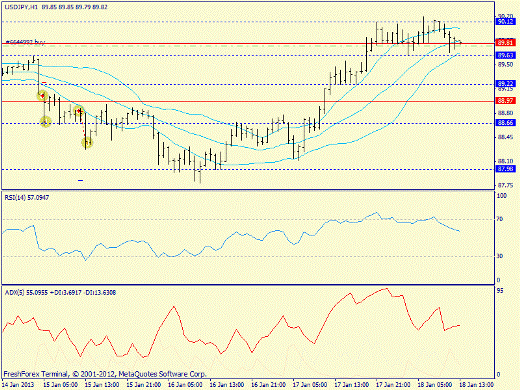
Task: Click the RSI scale value 70
Action: point(500,219)
